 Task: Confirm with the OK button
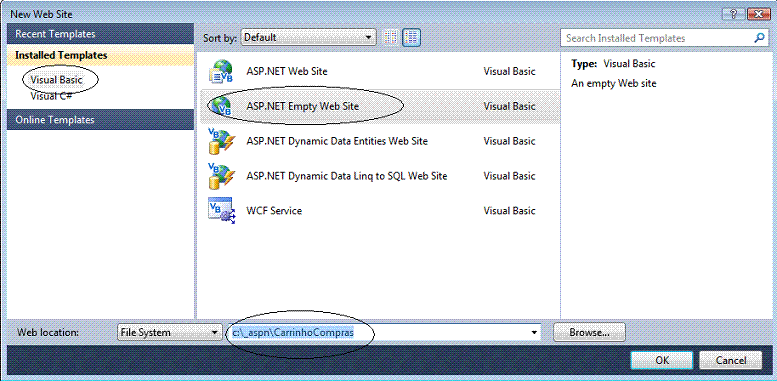coord(662,360)
